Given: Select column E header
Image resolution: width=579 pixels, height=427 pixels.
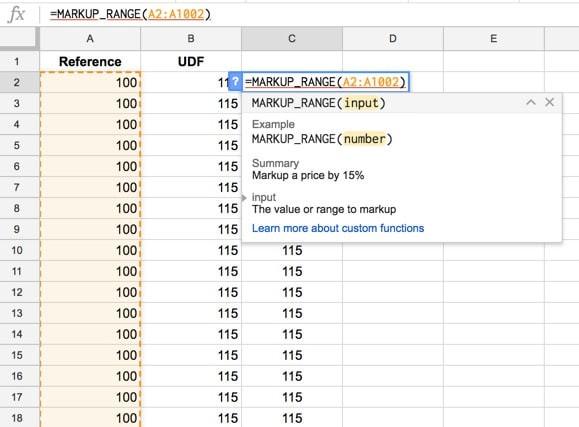Looking at the screenshot, I should pyautogui.click(x=494, y=39).
